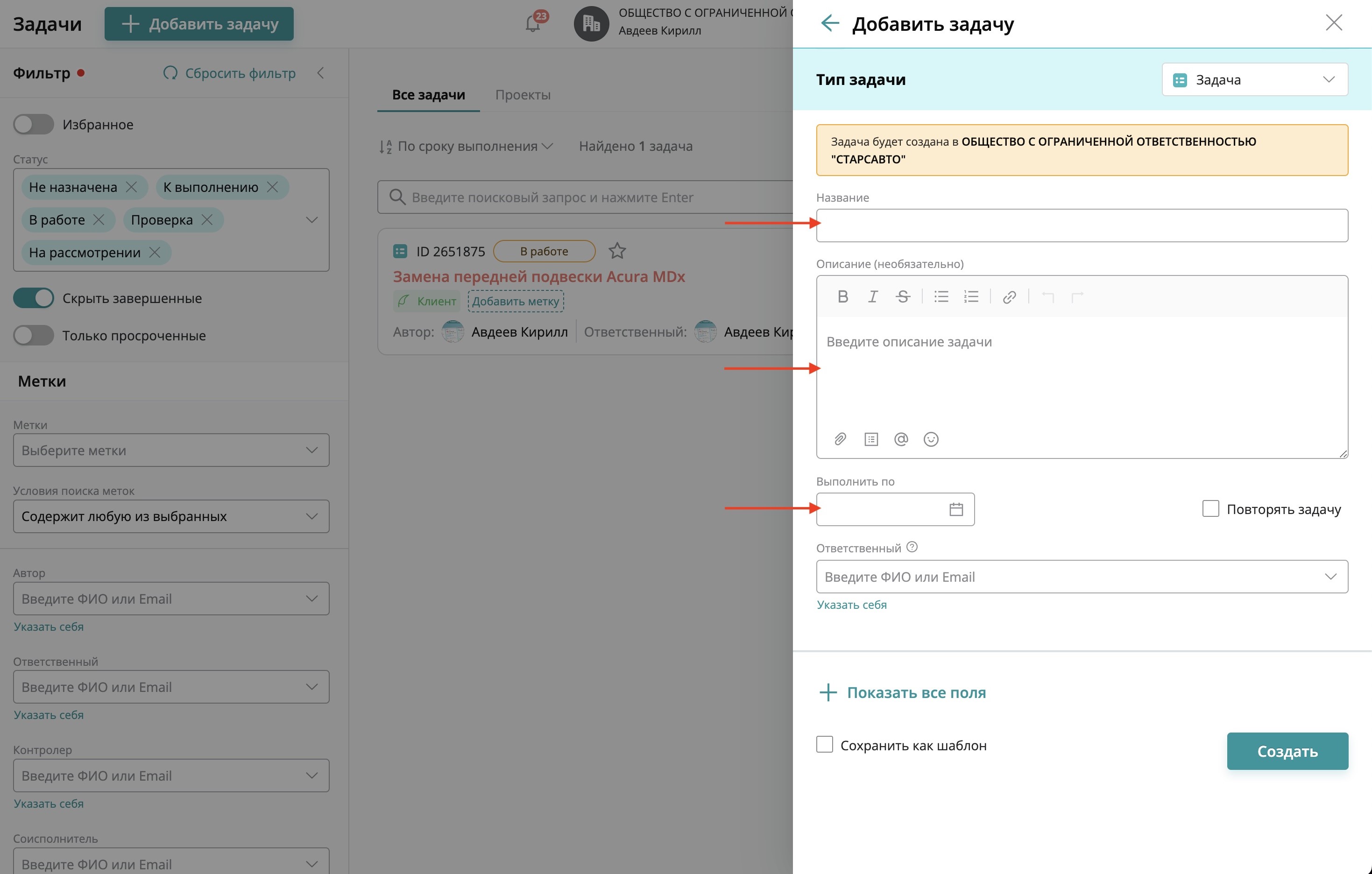This screenshot has width=1372, height=874.
Task: Toggle strikethrough text formatting
Action: click(903, 296)
